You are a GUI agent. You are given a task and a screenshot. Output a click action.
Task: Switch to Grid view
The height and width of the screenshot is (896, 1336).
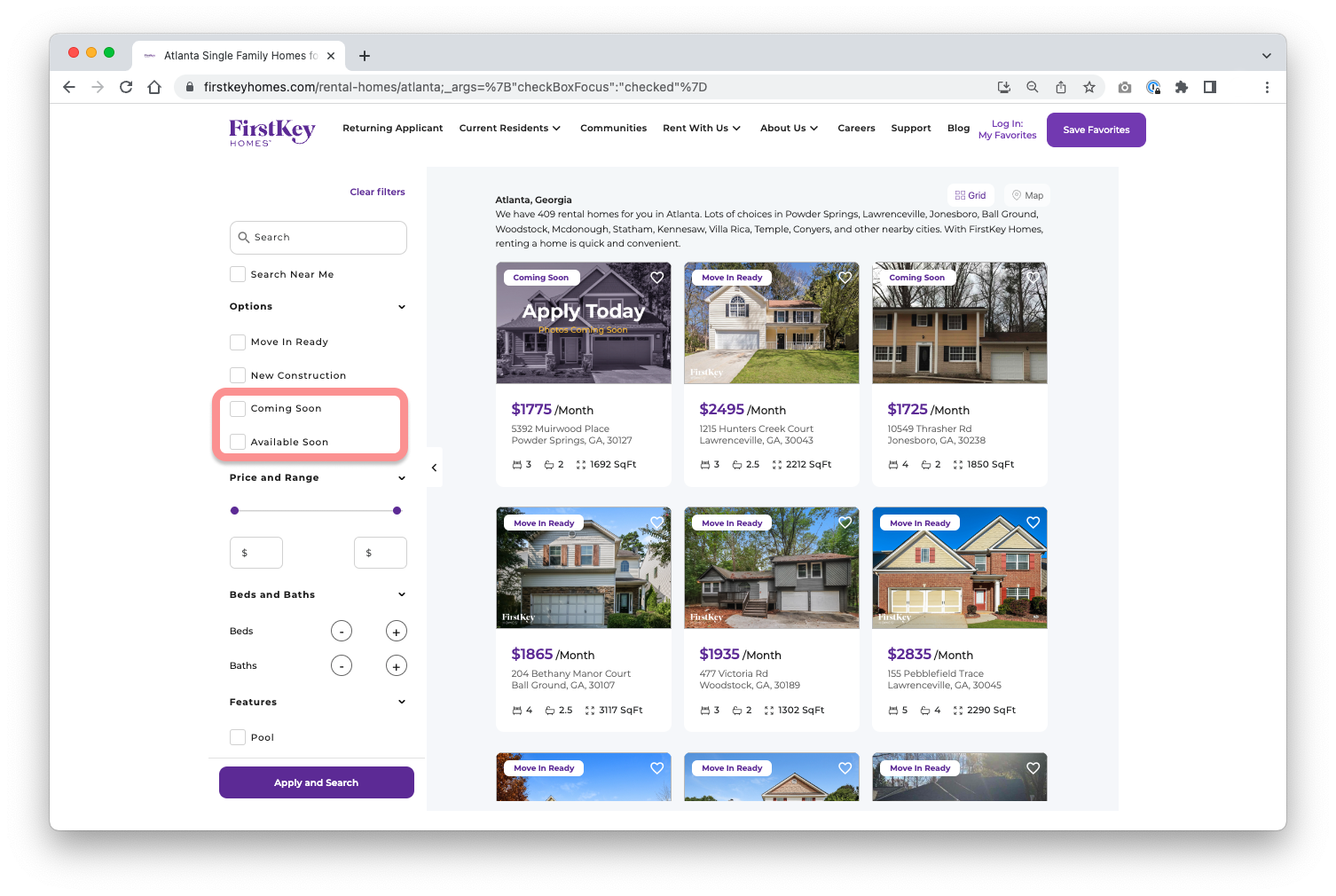click(971, 195)
